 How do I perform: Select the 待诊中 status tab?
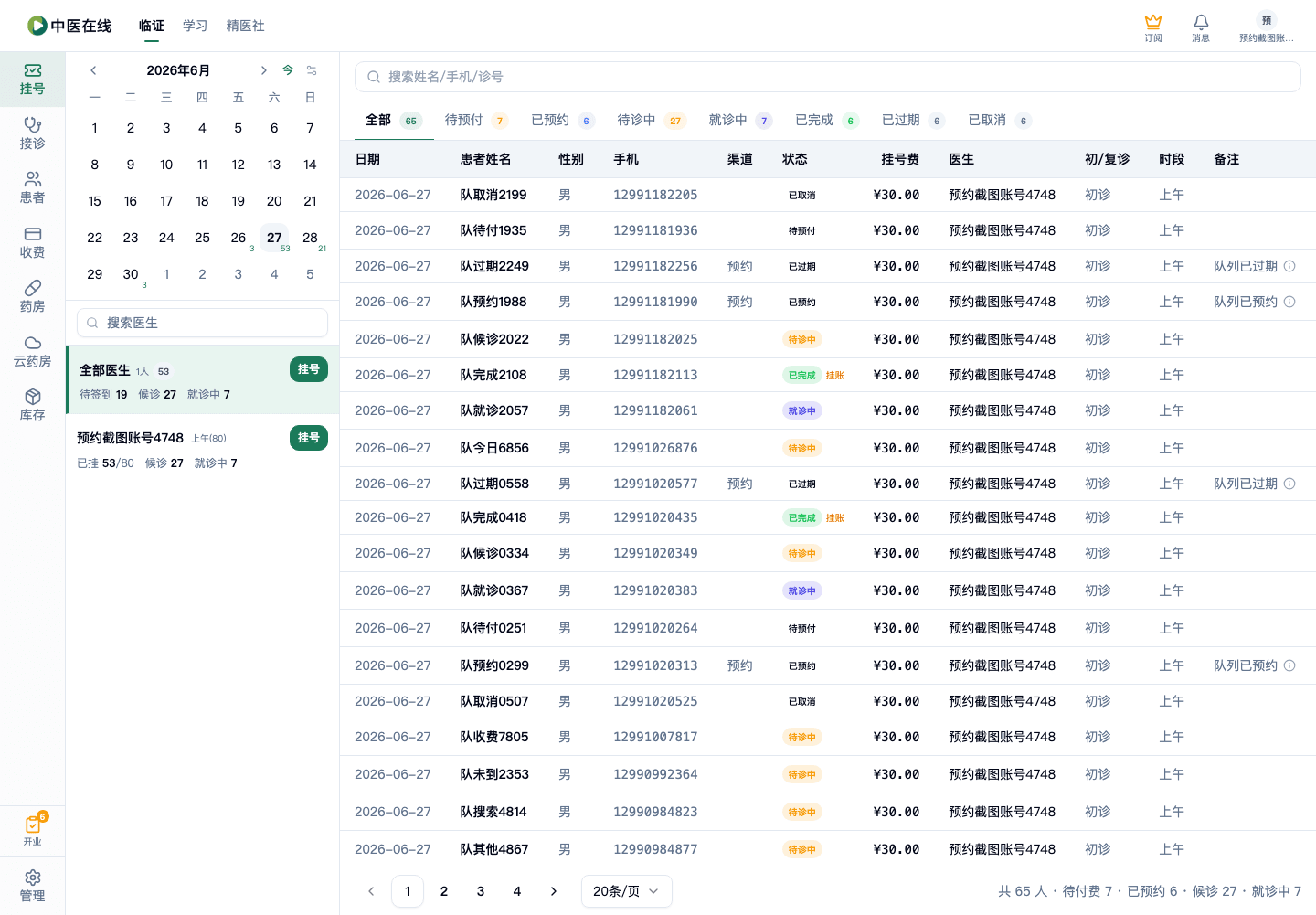tap(652, 121)
